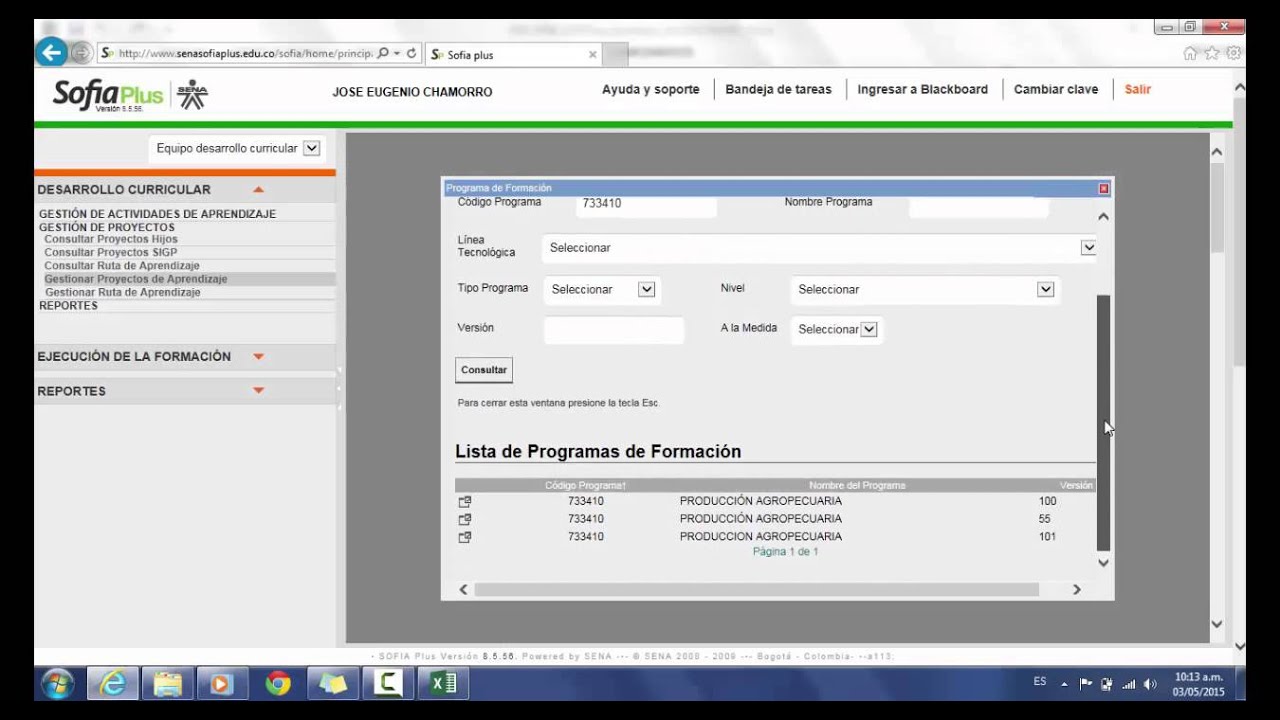Click the Versión input field
The width and height of the screenshot is (1280, 720).
(x=614, y=329)
